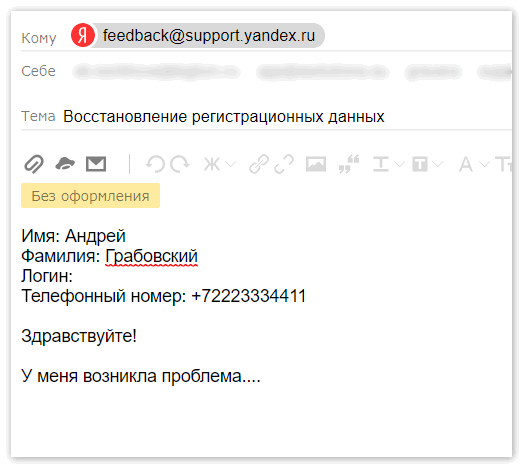Viewport: 523px width, 468px height.
Task: Open the text color dropdown
Action: 399,164
